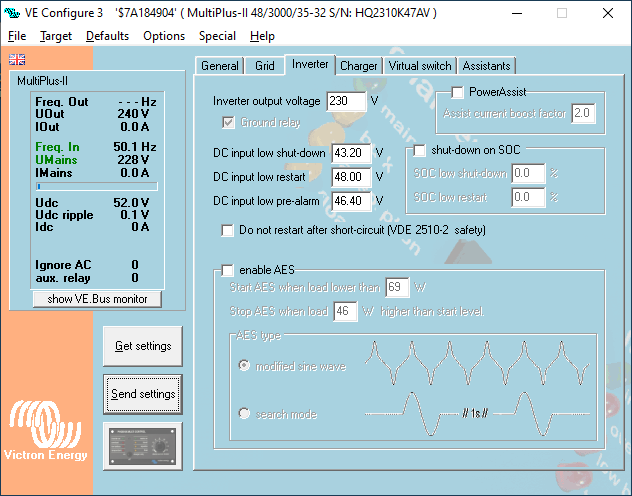Click the DC input low shut-down field

pyautogui.click(x=351, y=153)
